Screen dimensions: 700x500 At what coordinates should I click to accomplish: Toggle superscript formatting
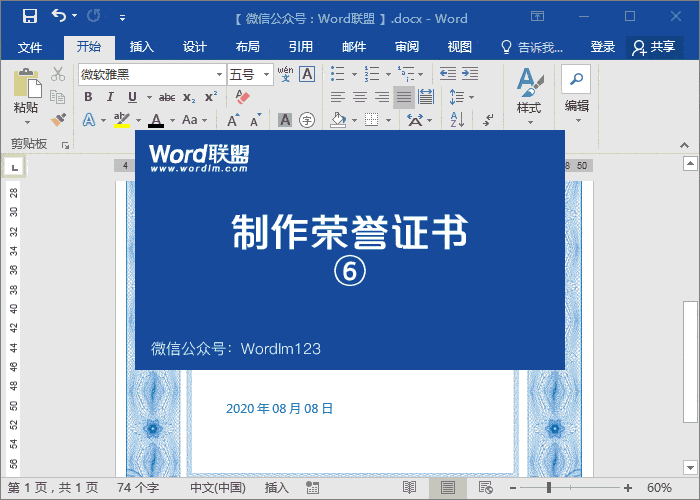211,96
